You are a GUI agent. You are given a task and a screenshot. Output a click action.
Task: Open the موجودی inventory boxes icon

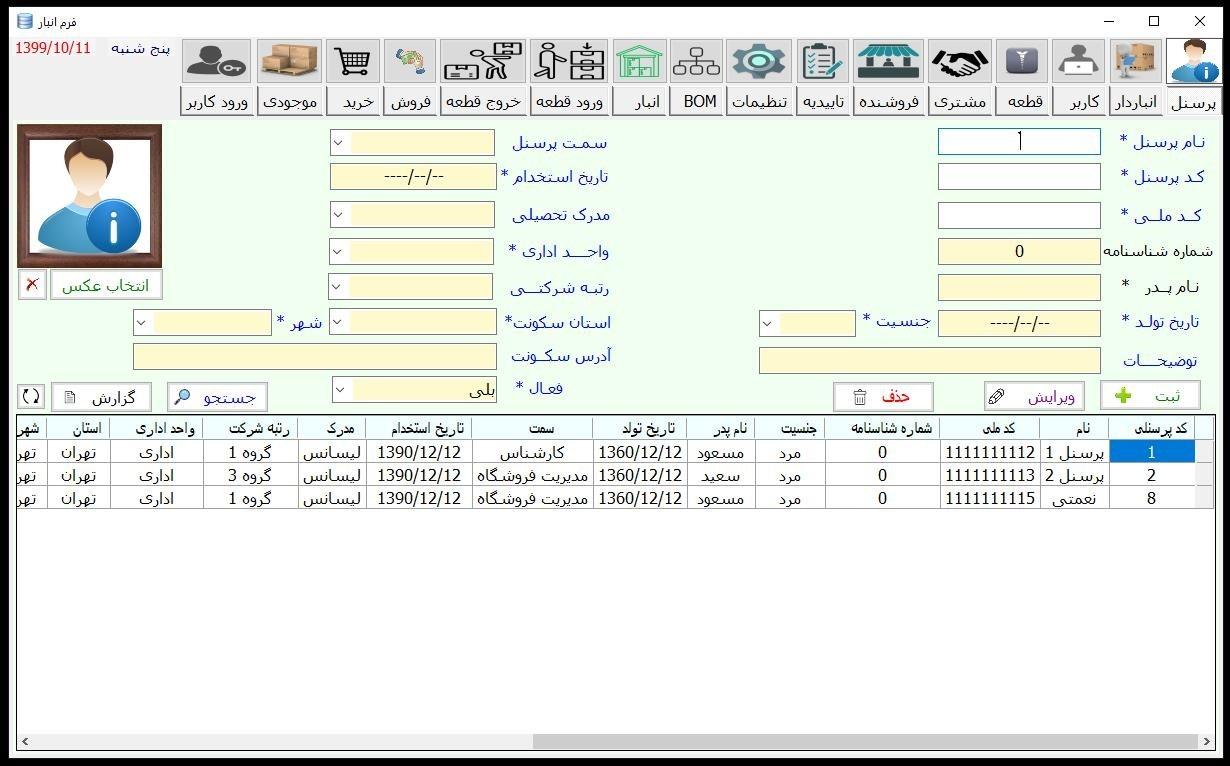point(289,62)
